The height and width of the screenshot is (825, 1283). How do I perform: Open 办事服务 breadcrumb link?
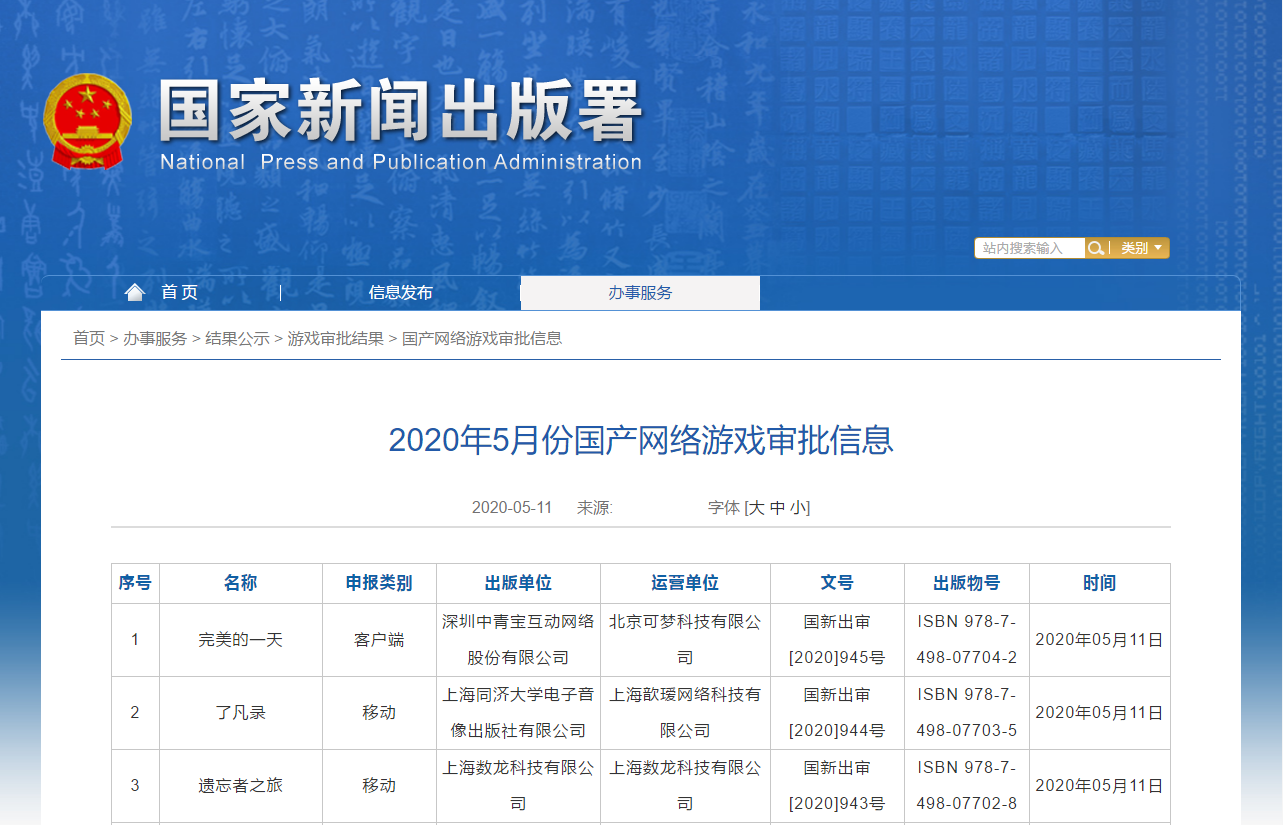(155, 338)
